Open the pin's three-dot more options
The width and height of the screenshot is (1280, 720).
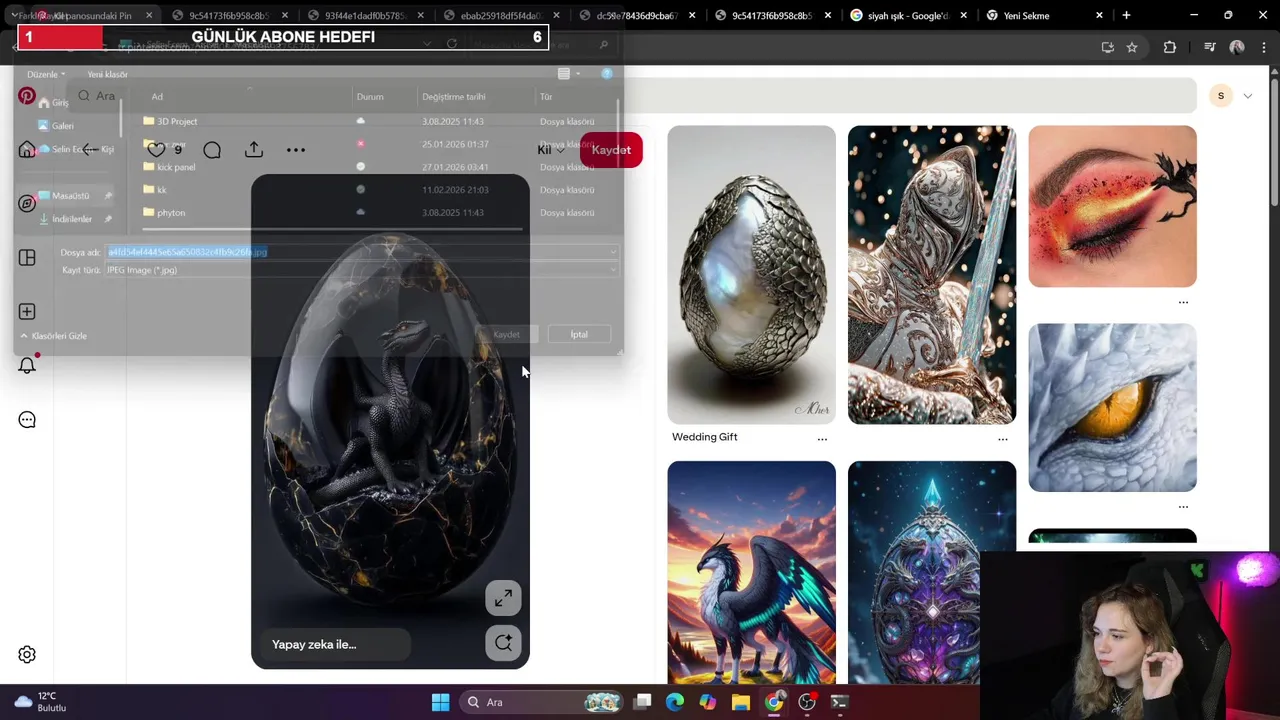296,150
